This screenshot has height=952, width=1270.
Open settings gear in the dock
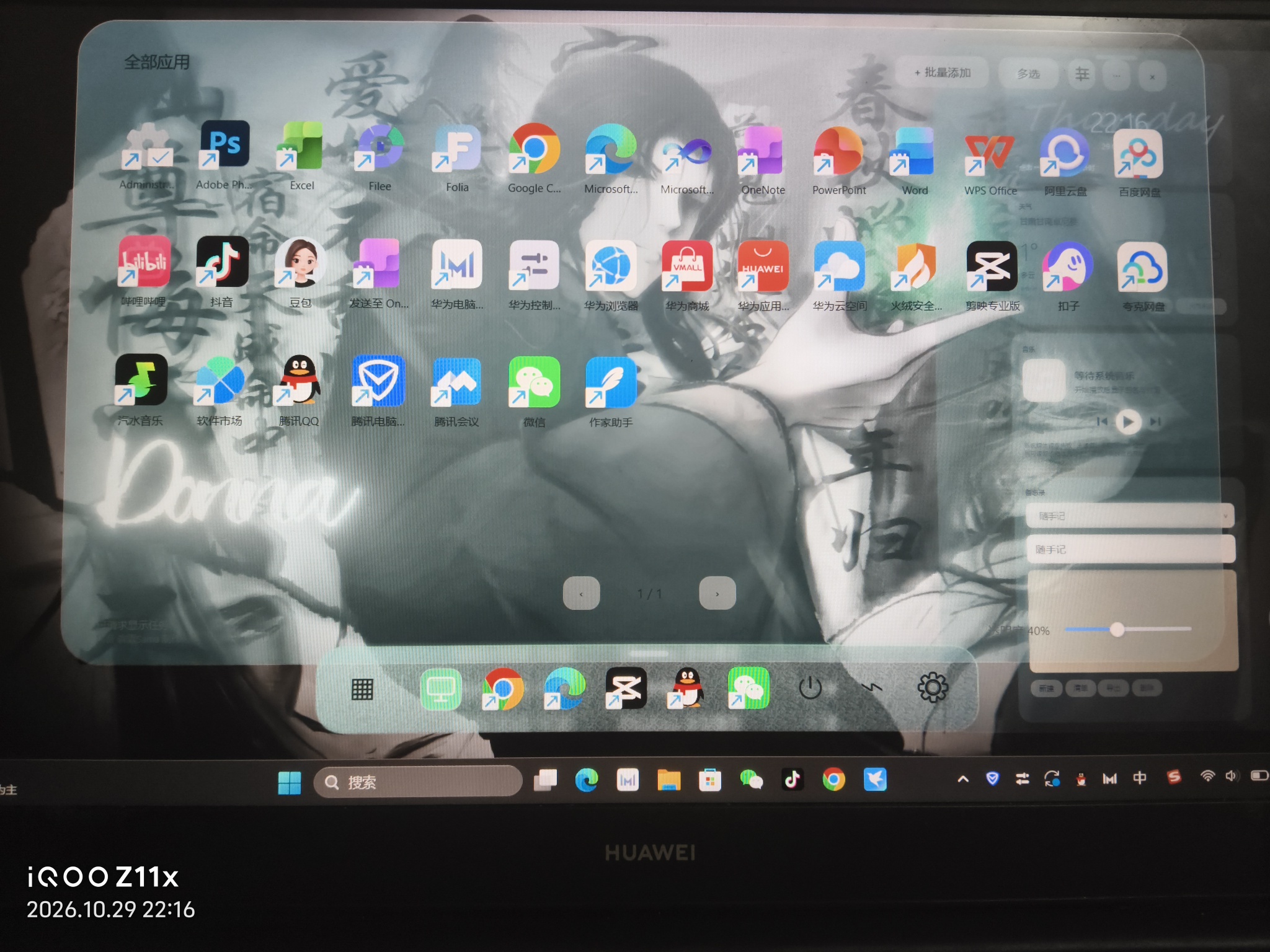coord(933,687)
